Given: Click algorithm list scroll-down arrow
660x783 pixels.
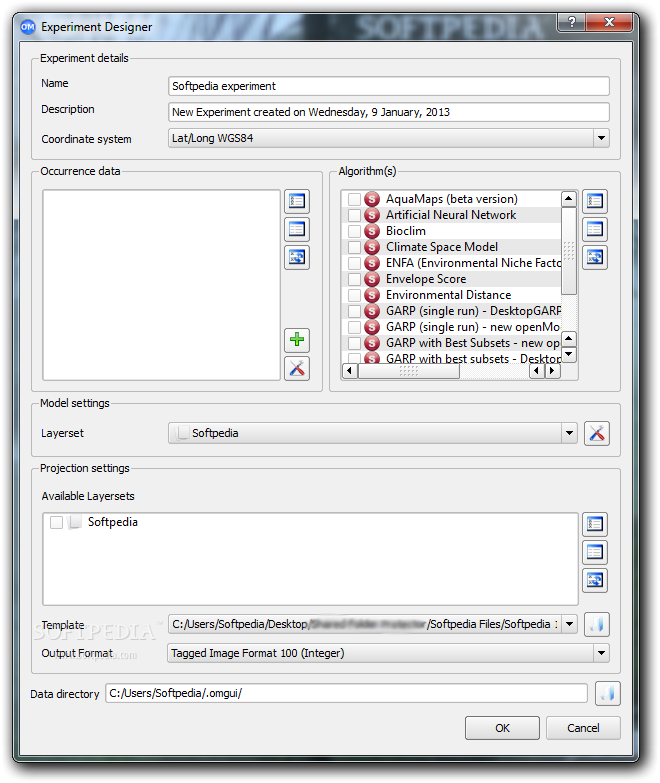Looking at the screenshot, I should click(569, 355).
